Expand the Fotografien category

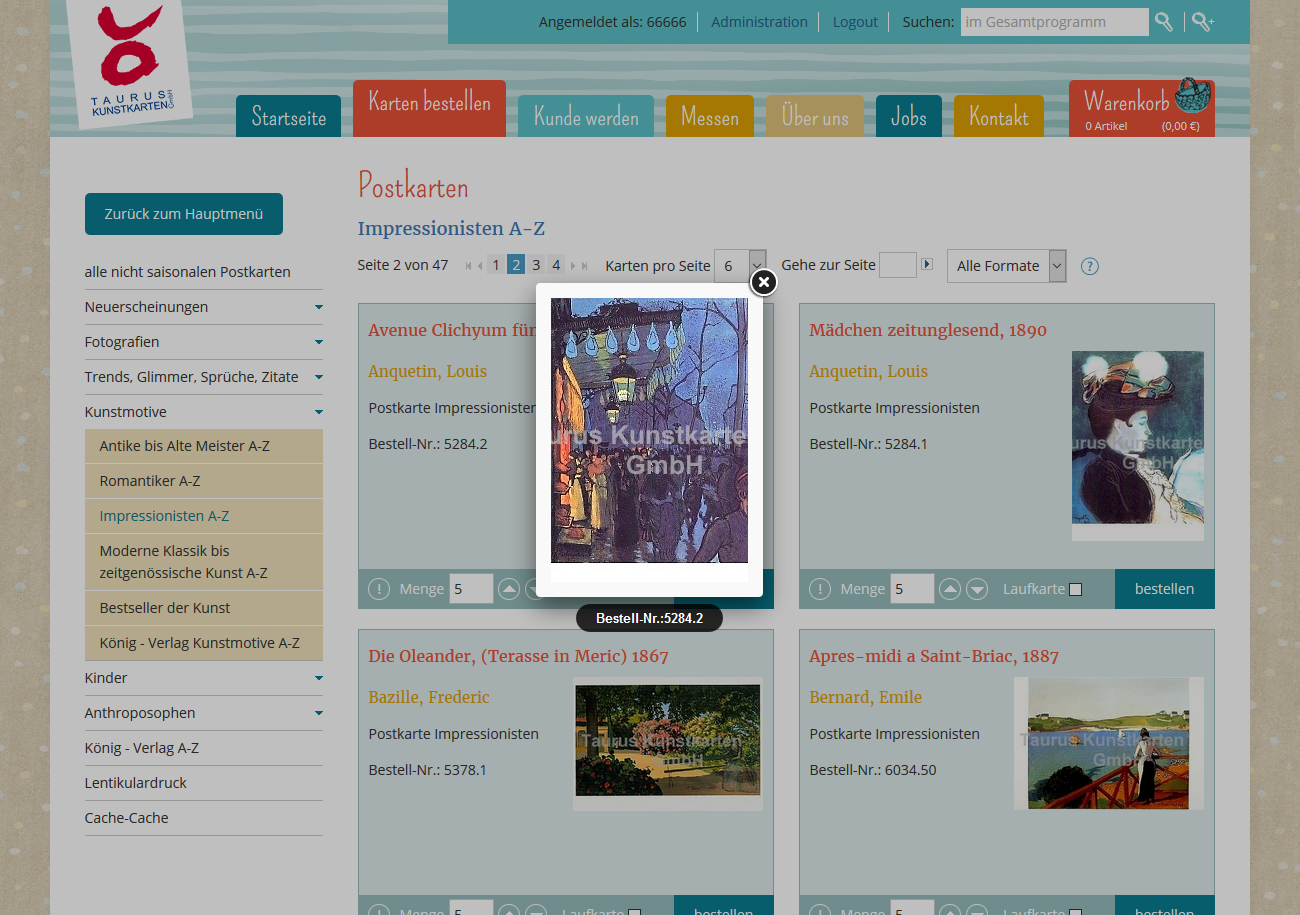(x=319, y=342)
